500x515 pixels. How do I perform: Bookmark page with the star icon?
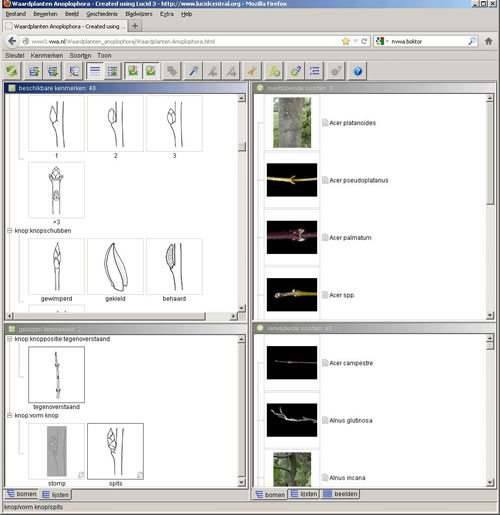point(346,41)
